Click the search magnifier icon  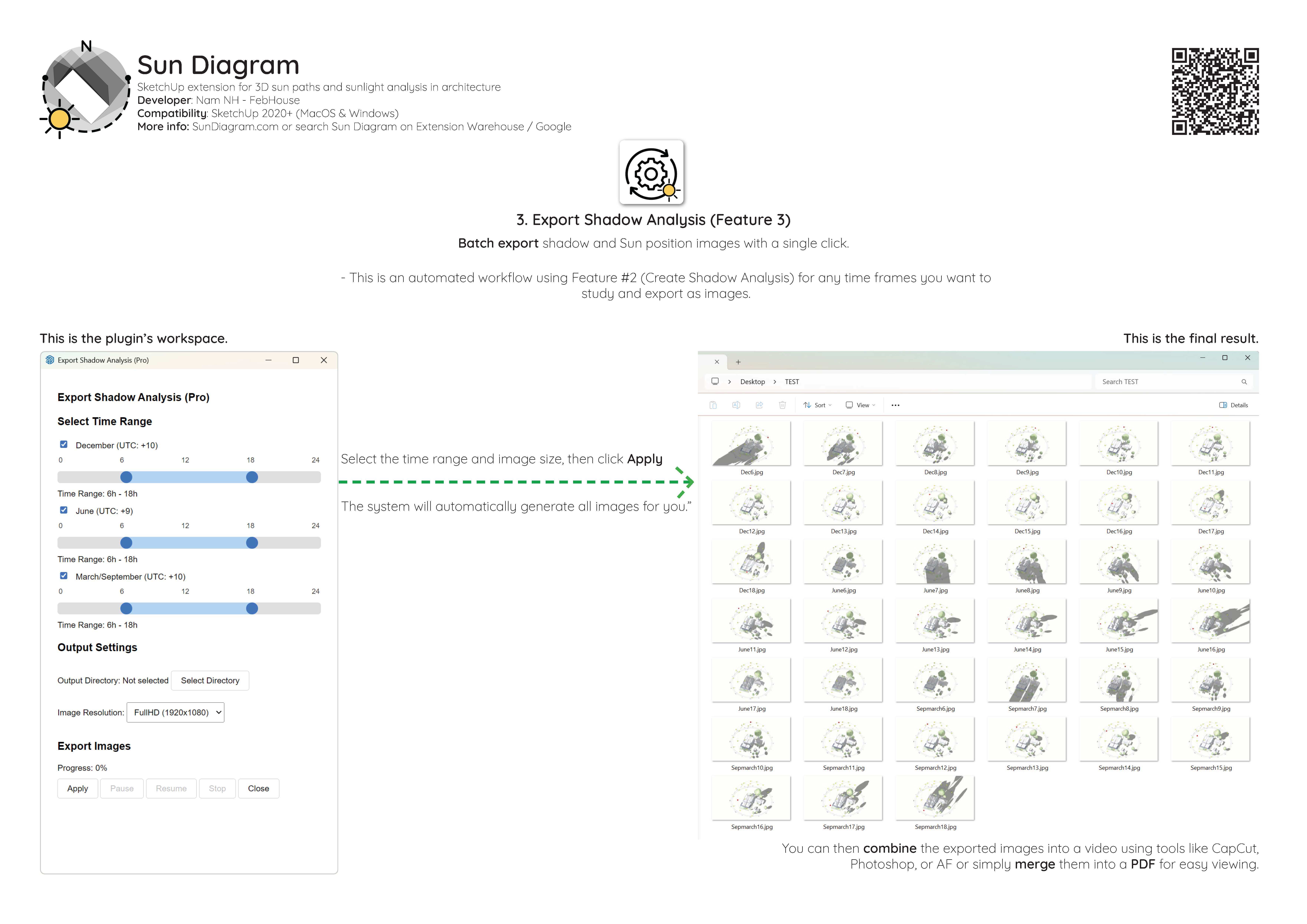click(x=1244, y=382)
